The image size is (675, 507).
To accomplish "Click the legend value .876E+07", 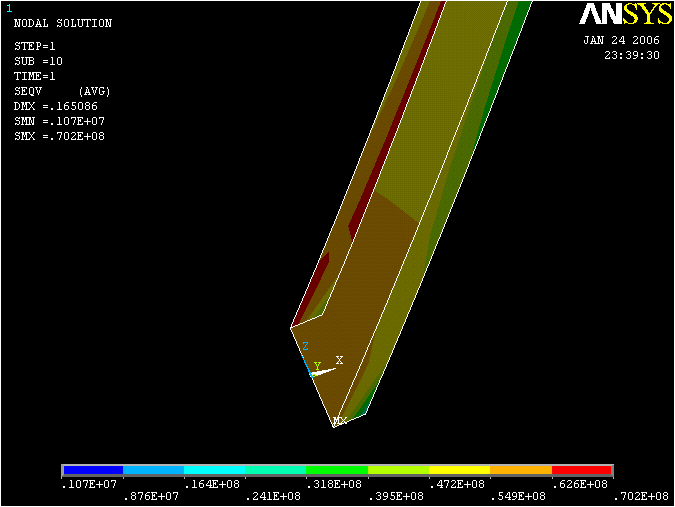I will [151, 496].
